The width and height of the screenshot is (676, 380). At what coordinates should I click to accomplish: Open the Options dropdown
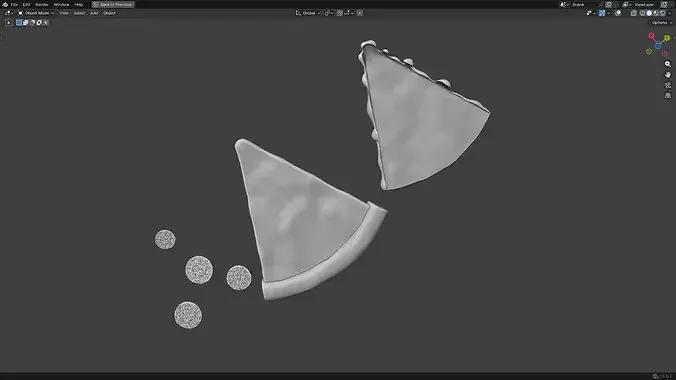tap(661, 22)
